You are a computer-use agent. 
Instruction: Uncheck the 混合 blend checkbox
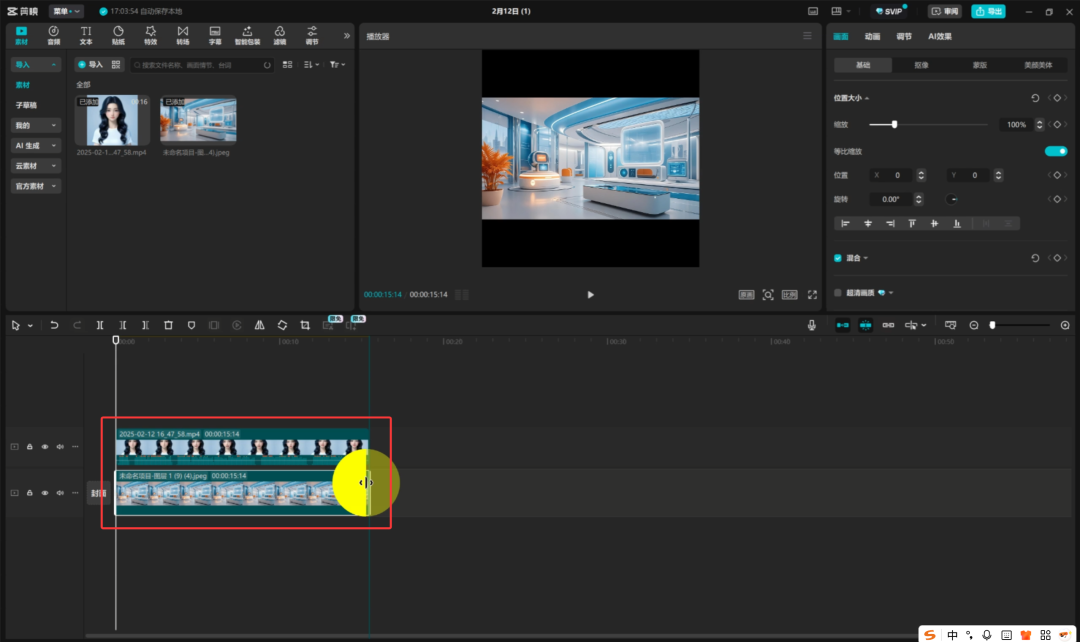838,258
